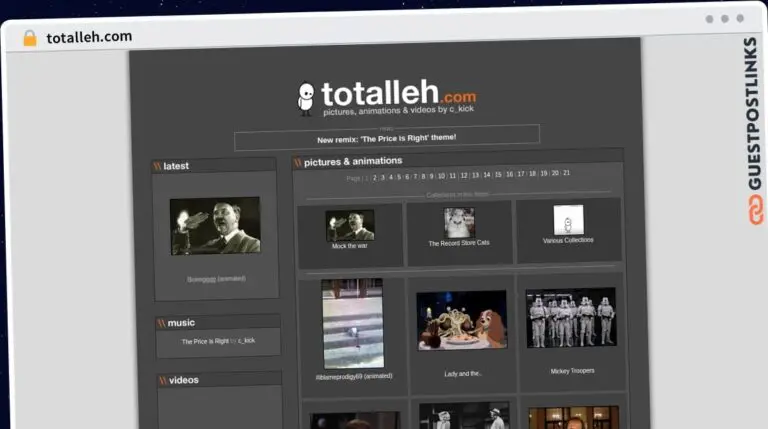Open the '#blameprodigy69 (animated)' picture thumbnail
Viewport: 768px width, 429px height.
click(353, 323)
